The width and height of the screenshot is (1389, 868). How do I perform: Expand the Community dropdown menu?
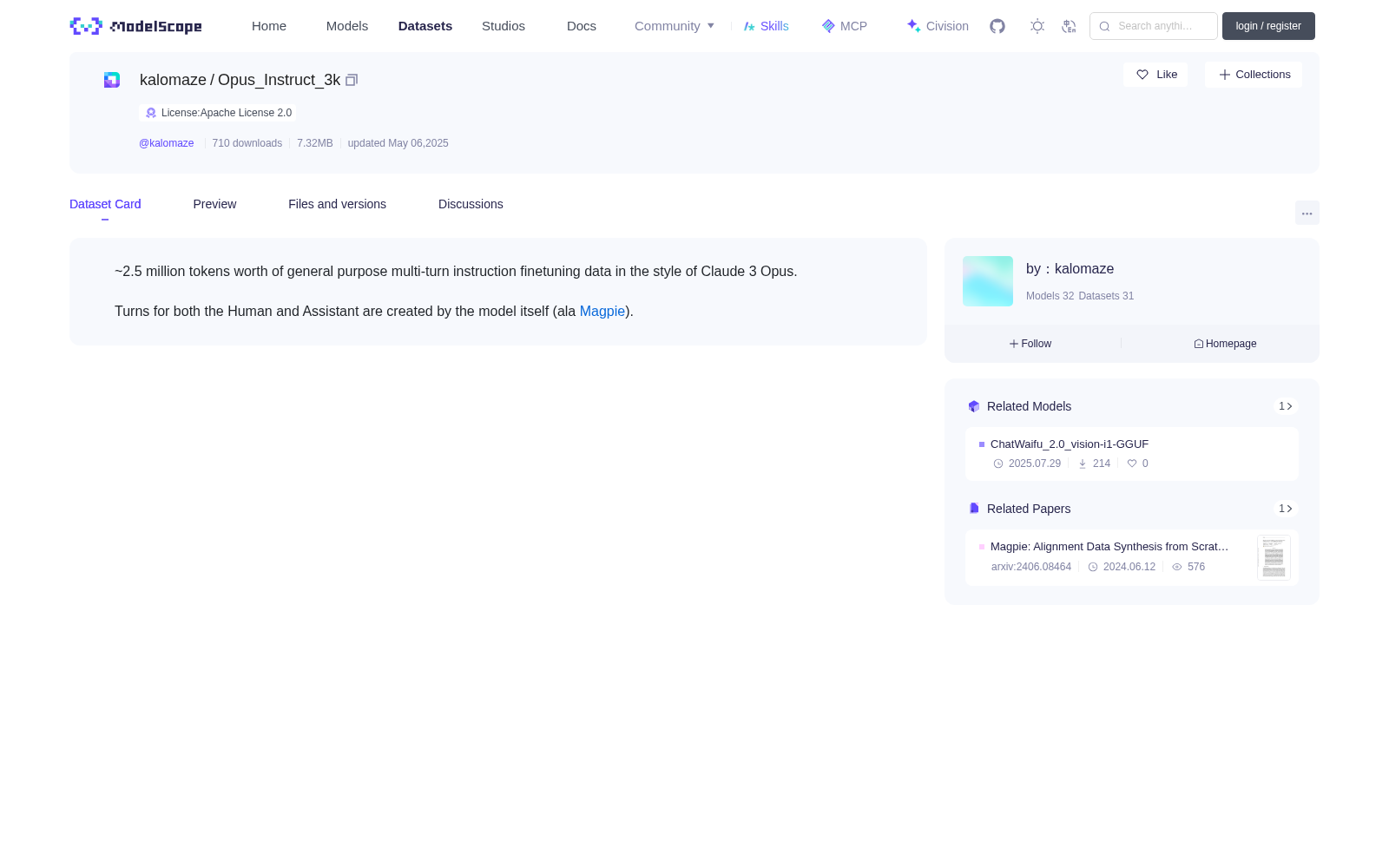(x=675, y=26)
